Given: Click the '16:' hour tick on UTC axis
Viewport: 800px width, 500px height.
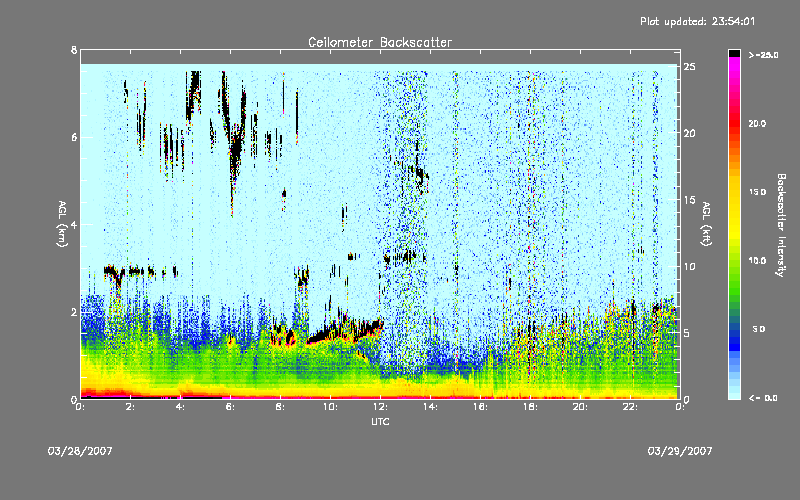Looking at the screenshot, I should coord(481,407).
